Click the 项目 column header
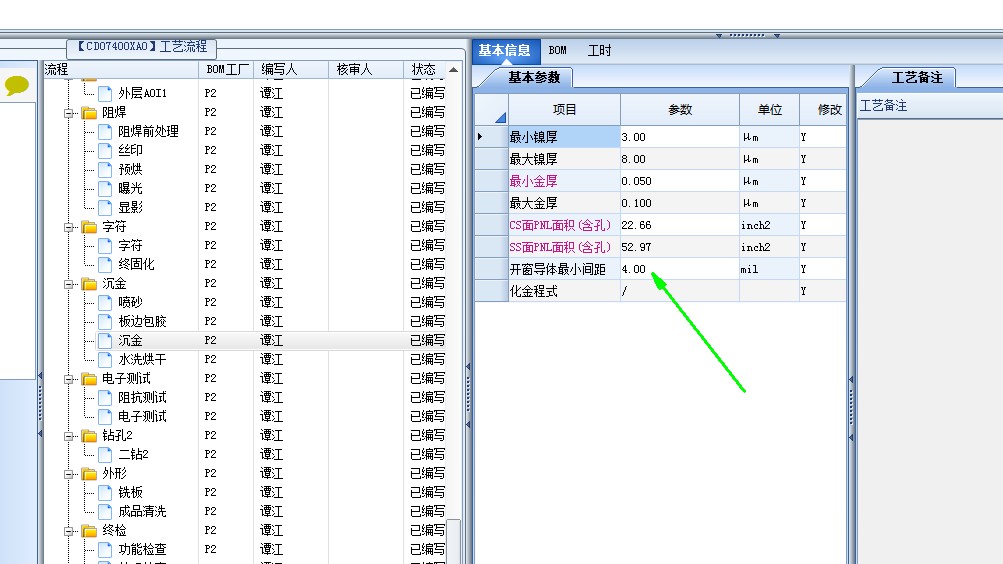The image size is (1003, 564). click(564, 110)
